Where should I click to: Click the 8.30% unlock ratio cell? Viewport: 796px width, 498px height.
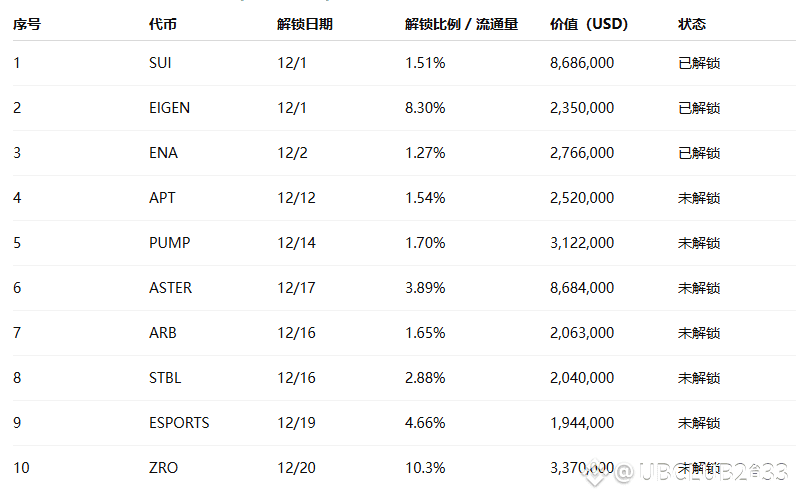pyautogui.click(x=425, y=108)
